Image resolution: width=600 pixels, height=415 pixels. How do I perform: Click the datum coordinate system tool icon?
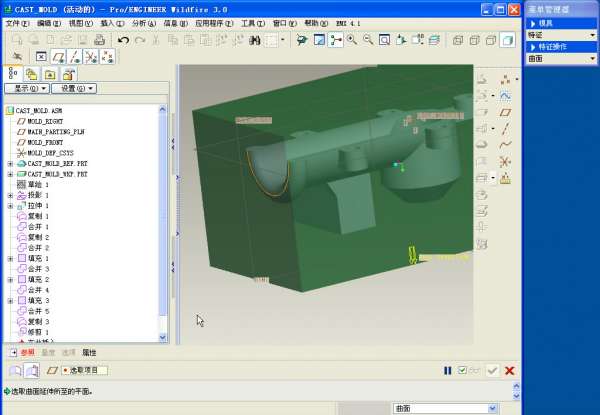pyautogui.click(x=505, y=161)
